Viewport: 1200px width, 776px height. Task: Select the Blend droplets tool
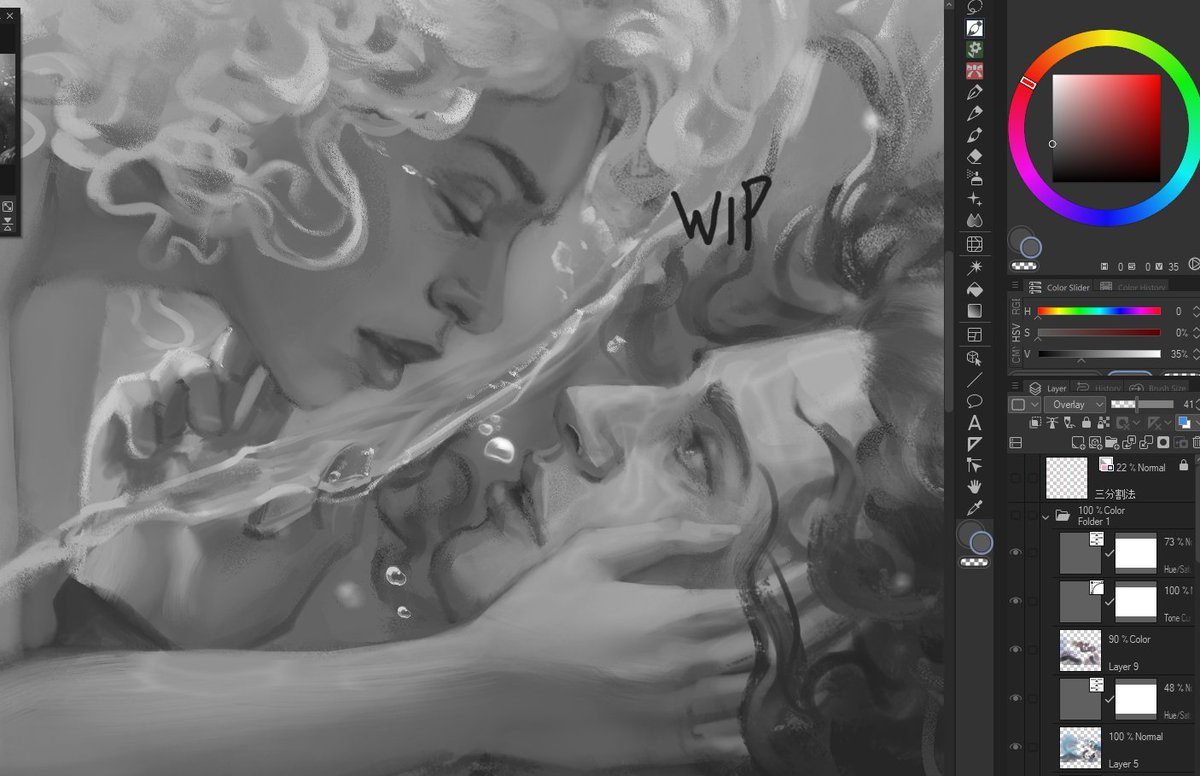[975, 221]
